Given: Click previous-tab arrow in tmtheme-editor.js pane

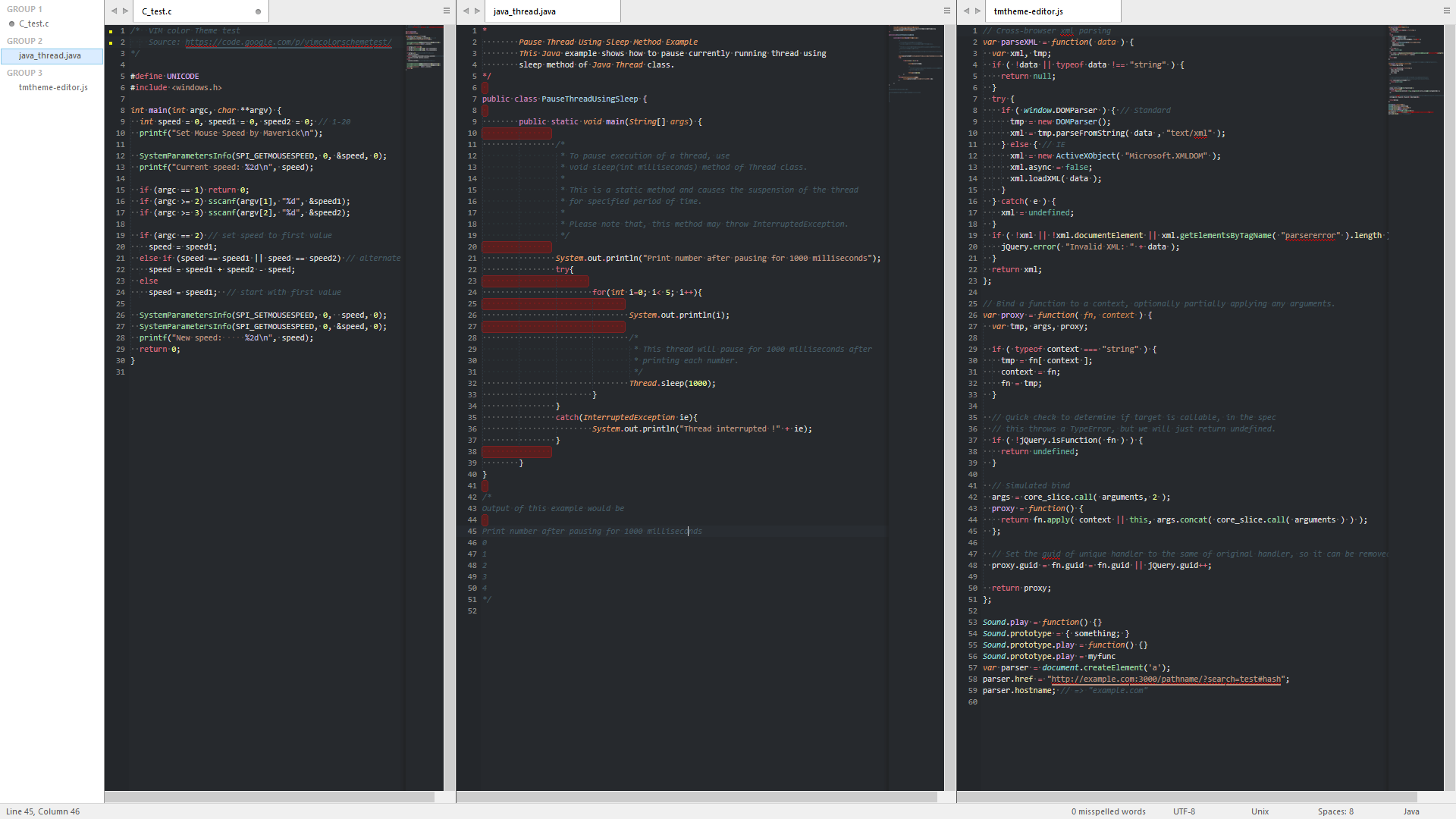Looking at the screenshot, I should pyautogui.click(x=966, y=11).
